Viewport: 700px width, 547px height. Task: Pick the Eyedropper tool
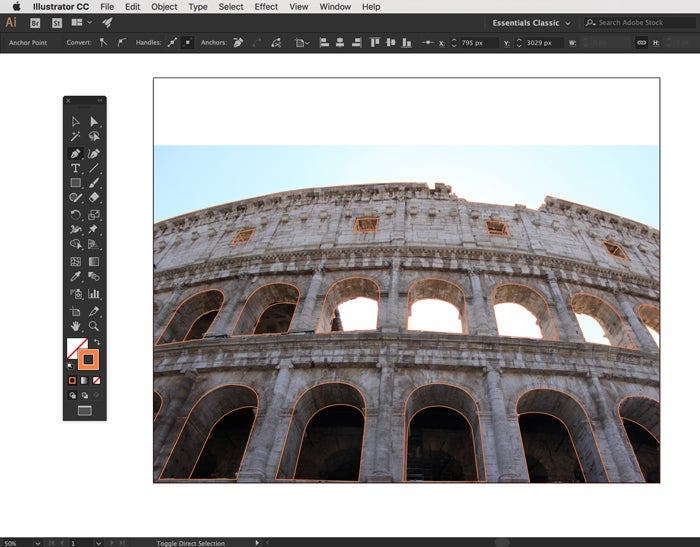(x=75, y=277)
